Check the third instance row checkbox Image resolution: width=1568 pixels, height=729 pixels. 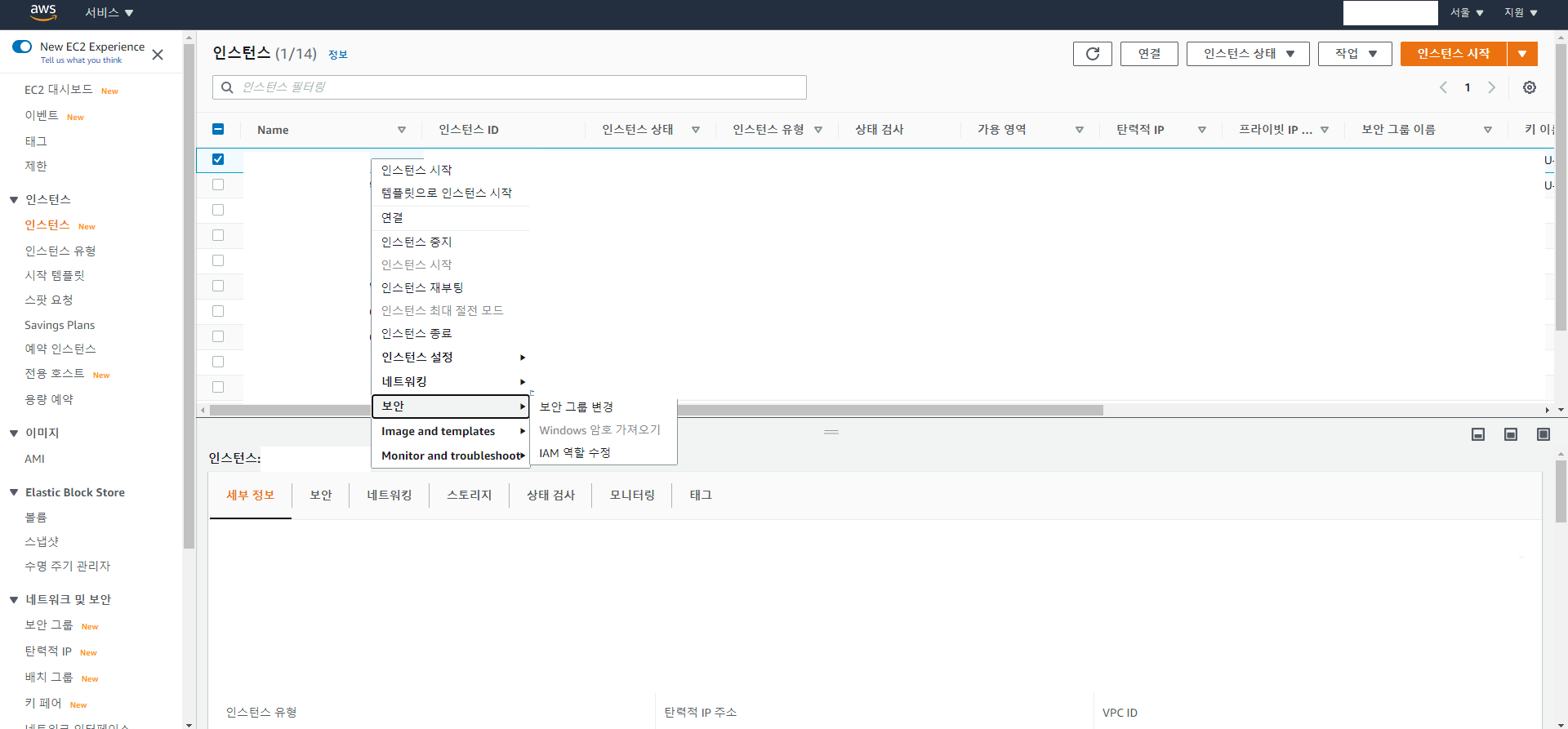218,210
